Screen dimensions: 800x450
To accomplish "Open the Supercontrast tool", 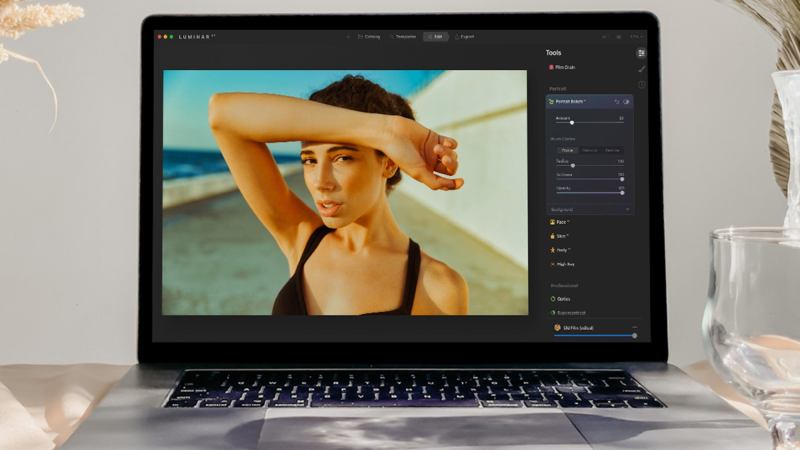I will click(x=553, y=312).
